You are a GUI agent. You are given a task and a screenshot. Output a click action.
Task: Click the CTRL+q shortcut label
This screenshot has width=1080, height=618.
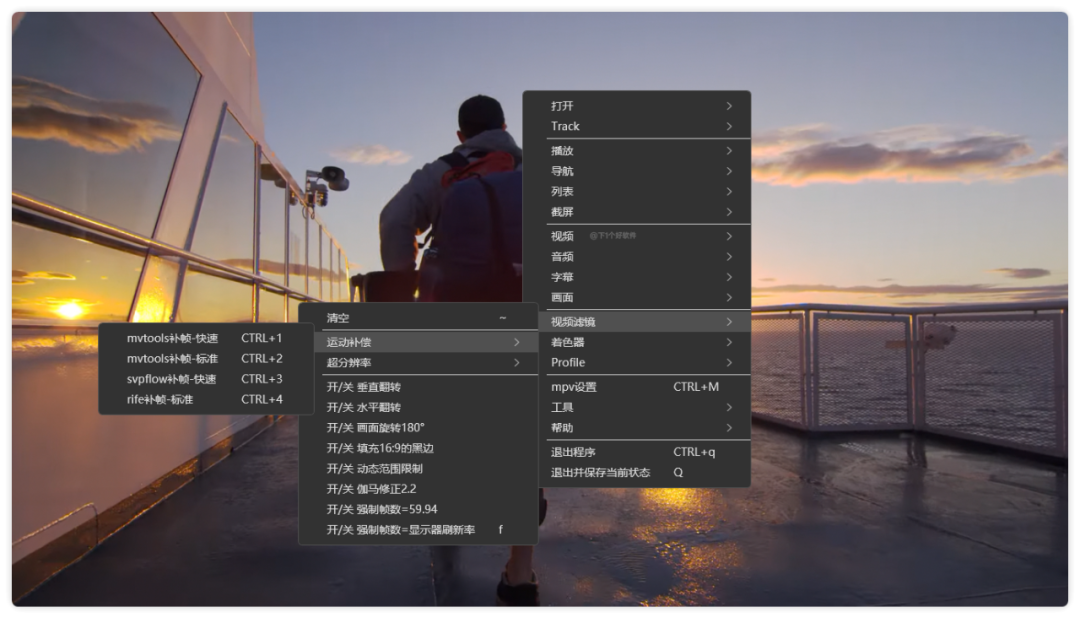coord(694,452)
